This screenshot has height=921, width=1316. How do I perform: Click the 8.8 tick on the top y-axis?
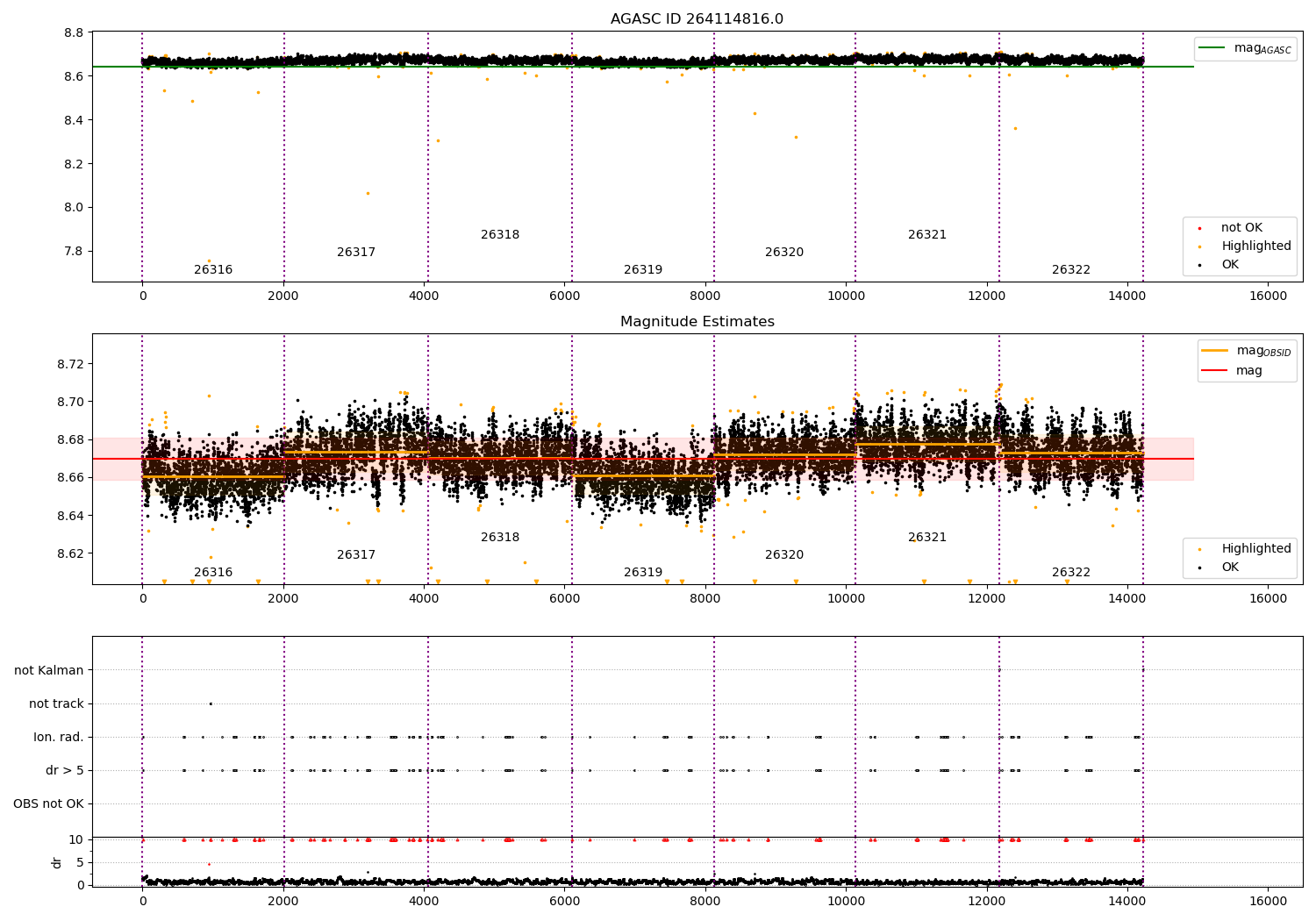75,33
